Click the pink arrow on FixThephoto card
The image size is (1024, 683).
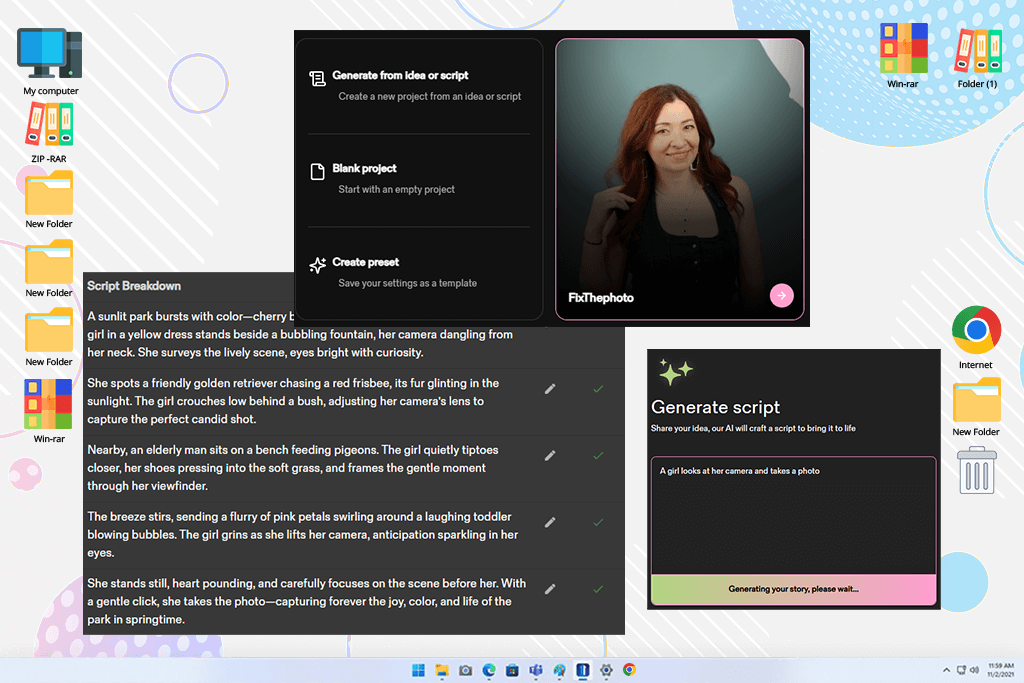point(782,296)
